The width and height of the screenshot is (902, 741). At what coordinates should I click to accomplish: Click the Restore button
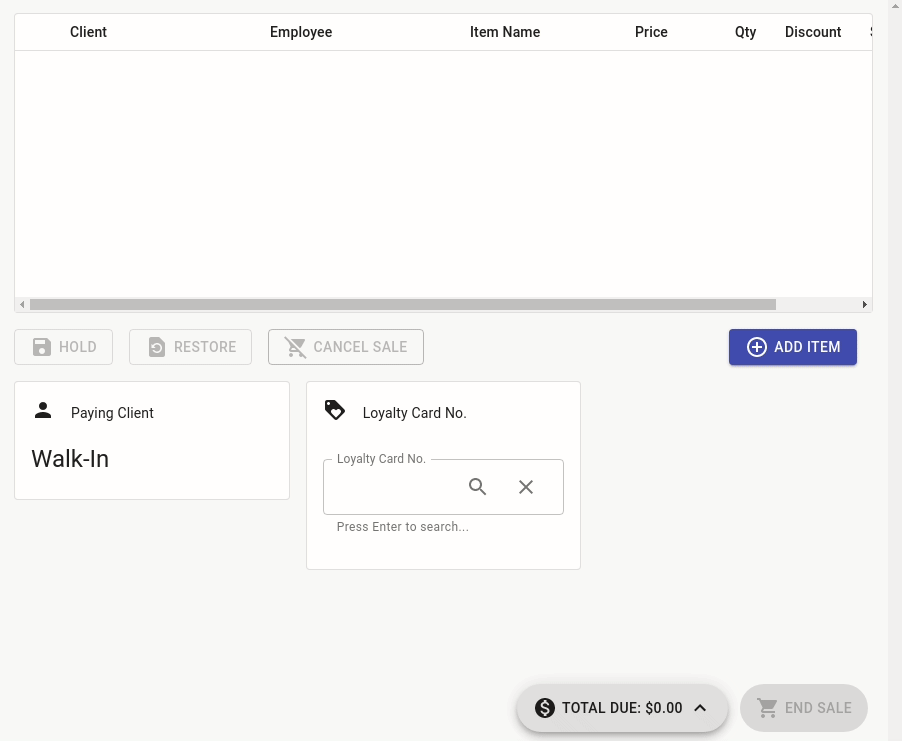pos(190,347)
